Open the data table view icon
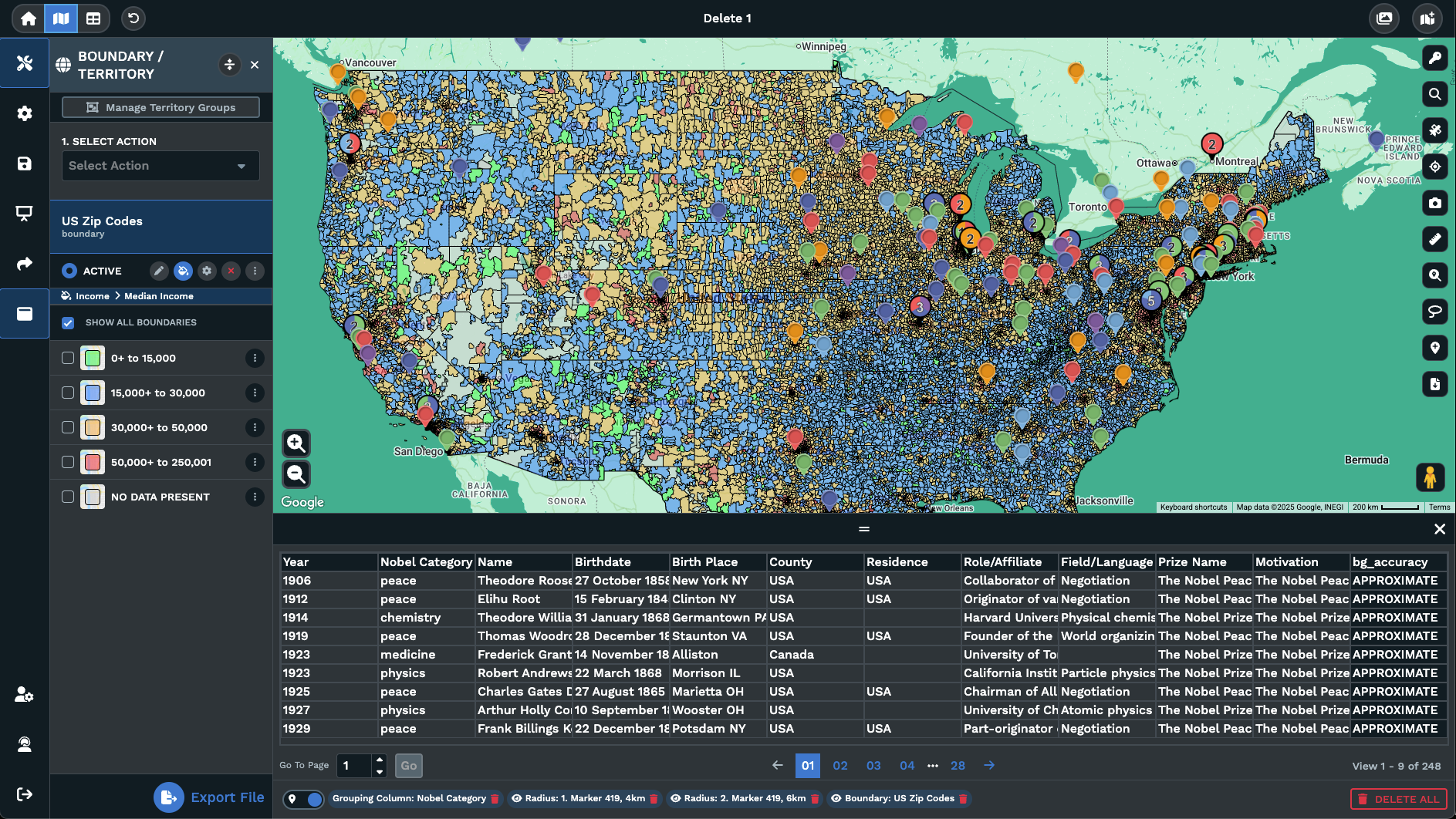Image resolution: width=1456 pixels, height=819 pixels. pos(93,19)
